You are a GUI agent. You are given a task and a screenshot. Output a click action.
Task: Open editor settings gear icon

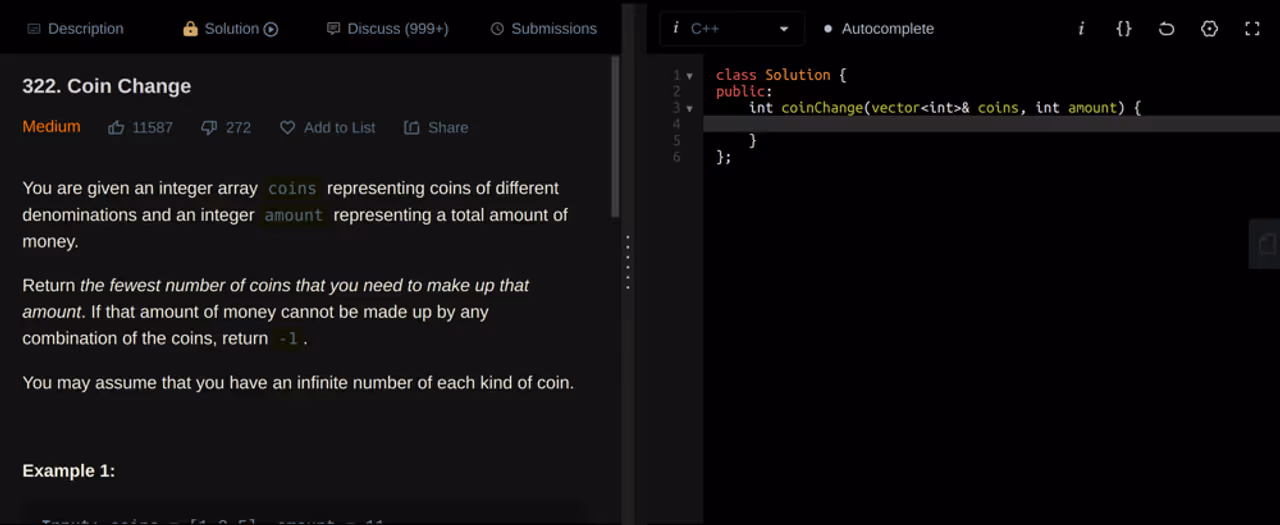(x=1209, y=29)
